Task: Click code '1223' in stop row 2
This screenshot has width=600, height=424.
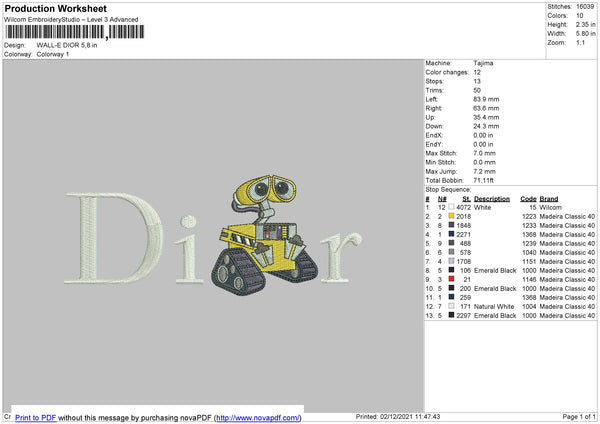Action: point(529,217)
